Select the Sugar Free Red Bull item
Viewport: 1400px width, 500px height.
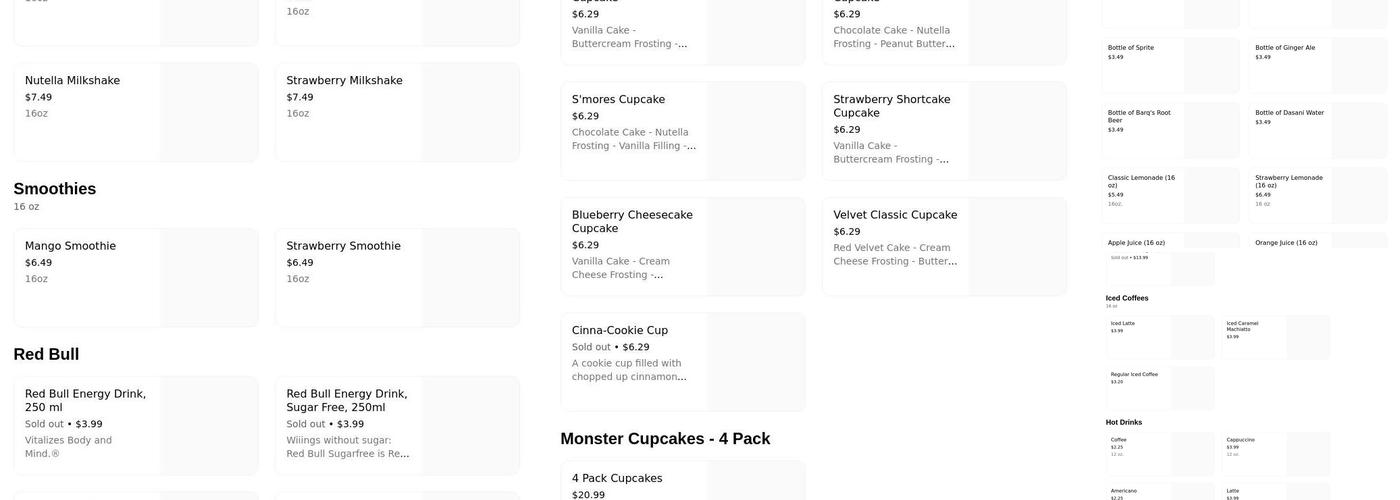[397, 425]
